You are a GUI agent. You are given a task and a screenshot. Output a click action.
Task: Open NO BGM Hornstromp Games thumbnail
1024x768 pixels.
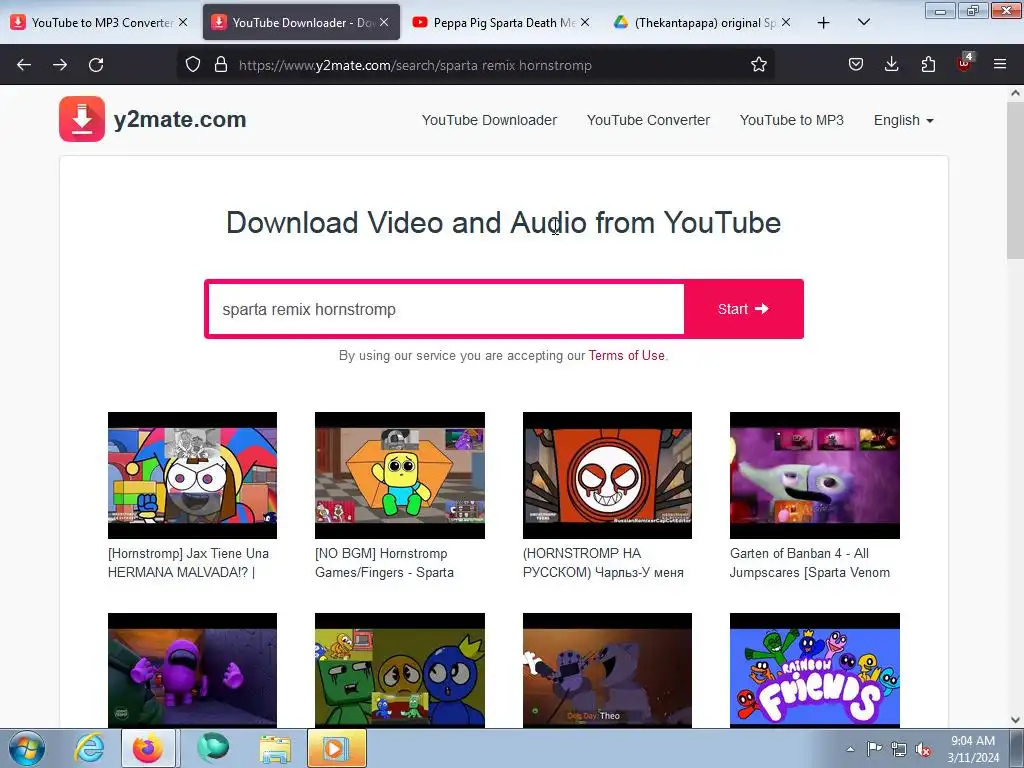[x=400, y=475]
